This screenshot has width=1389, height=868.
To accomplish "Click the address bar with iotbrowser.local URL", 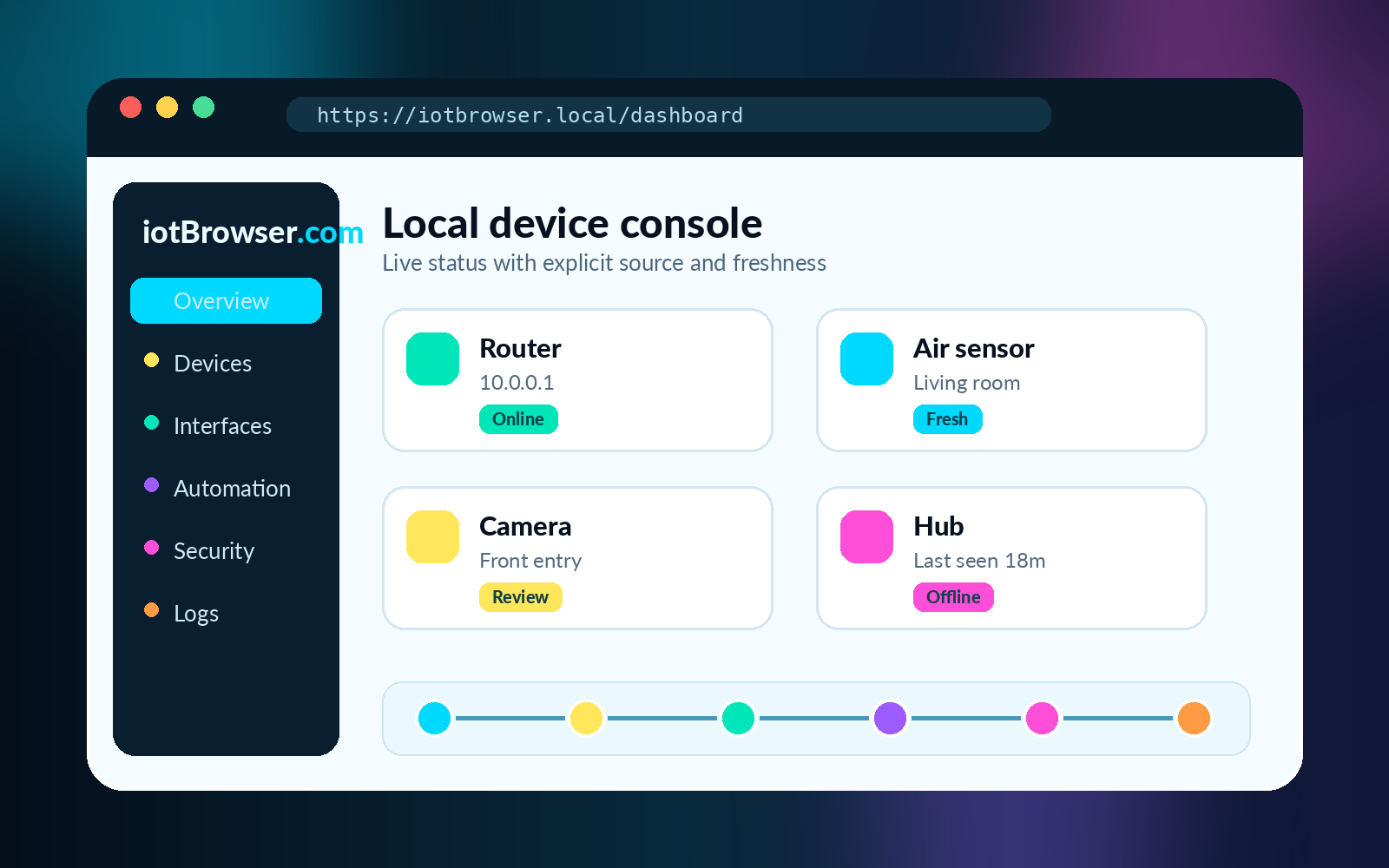I will [668, 115].
